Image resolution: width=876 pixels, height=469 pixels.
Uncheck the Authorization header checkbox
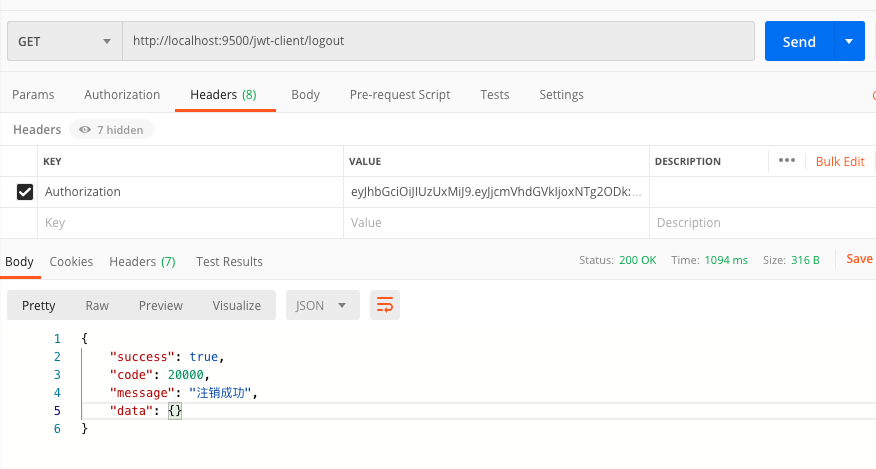25,192
